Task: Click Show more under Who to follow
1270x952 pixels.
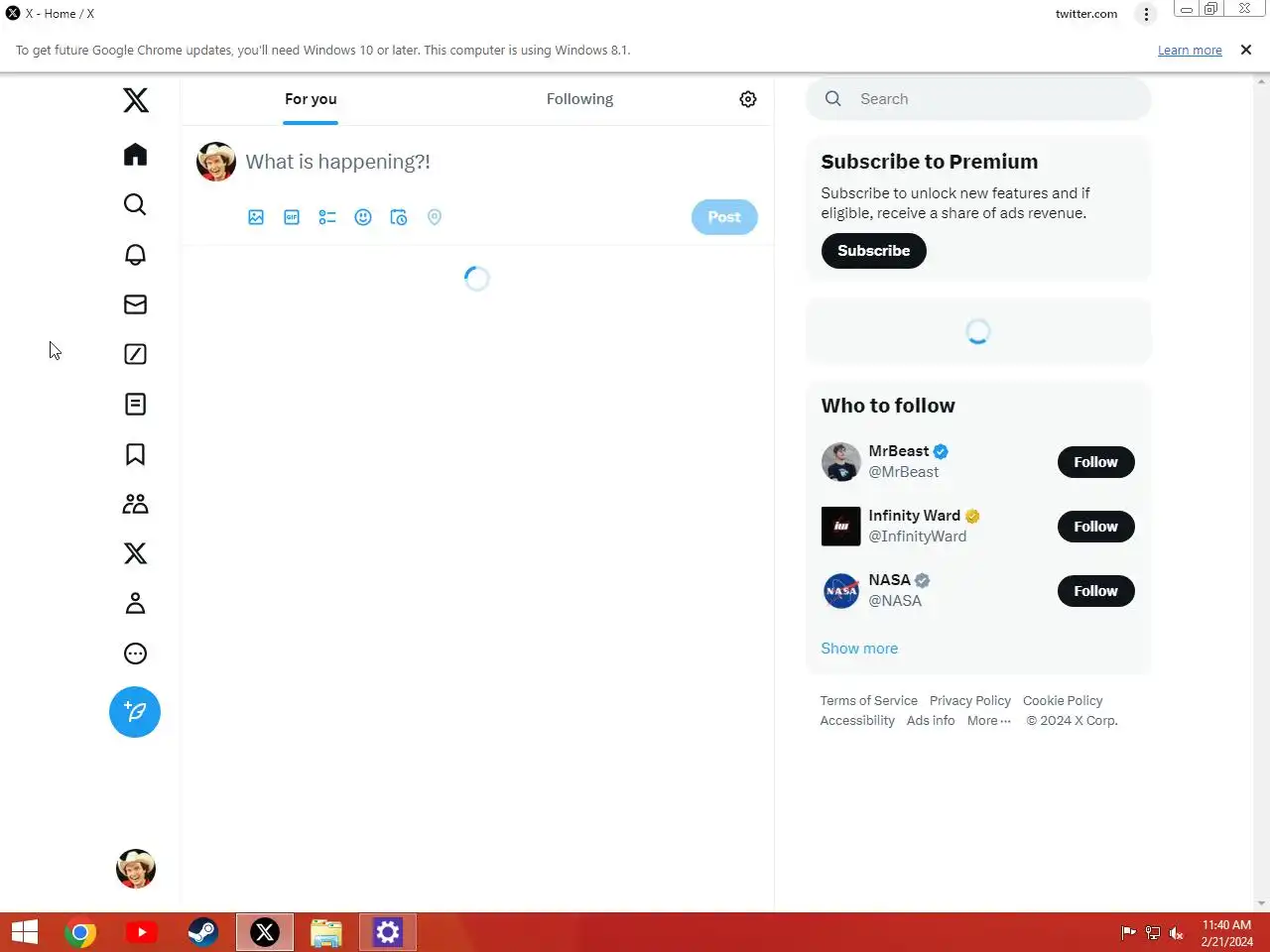Action: (859, 649)
